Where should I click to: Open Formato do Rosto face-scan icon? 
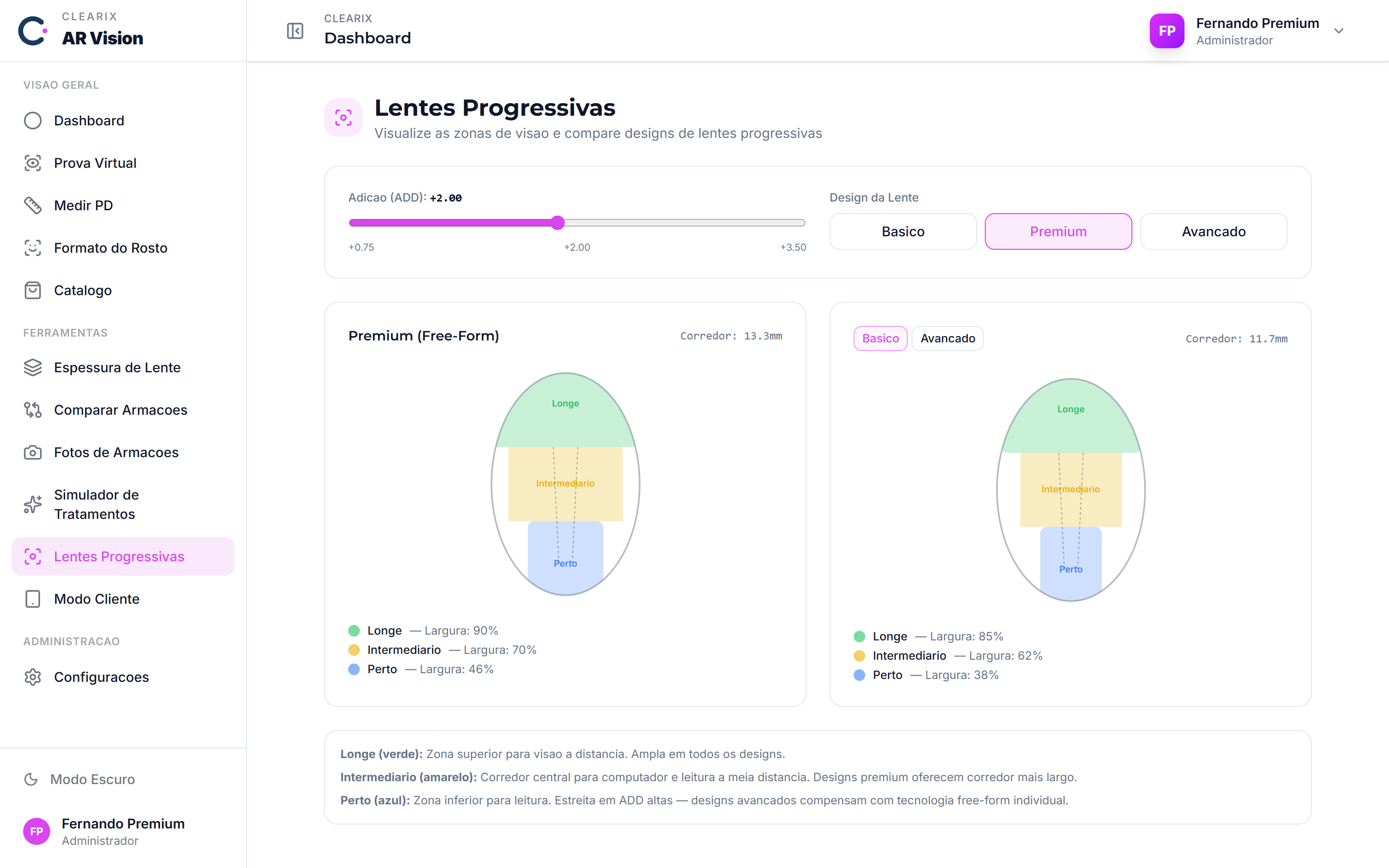(33, 248)
